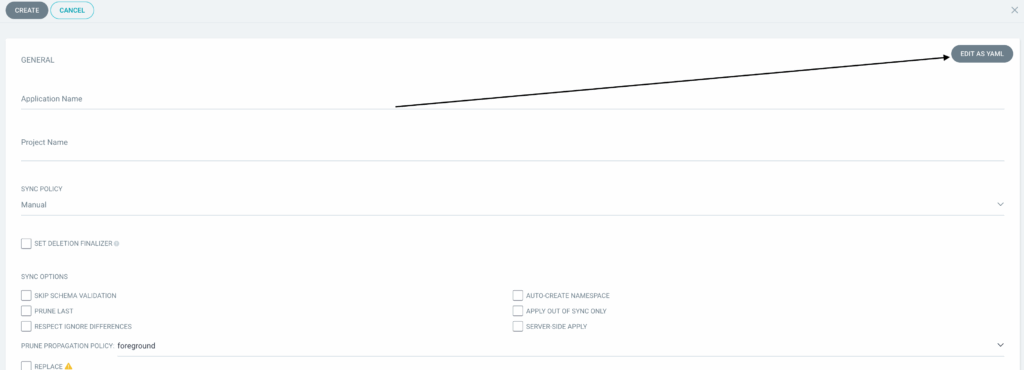1024x370 pixels.
Task: Click the foreground propagation policy value
Action: tap(136, 345)
